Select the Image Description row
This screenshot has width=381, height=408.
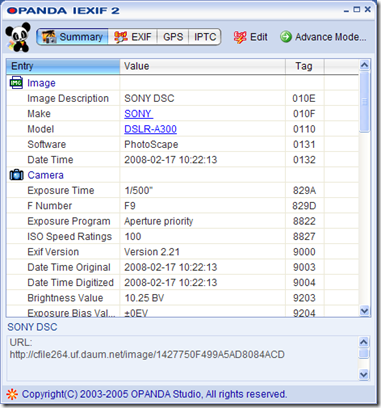pyautogui.click(x=182, y=98)
